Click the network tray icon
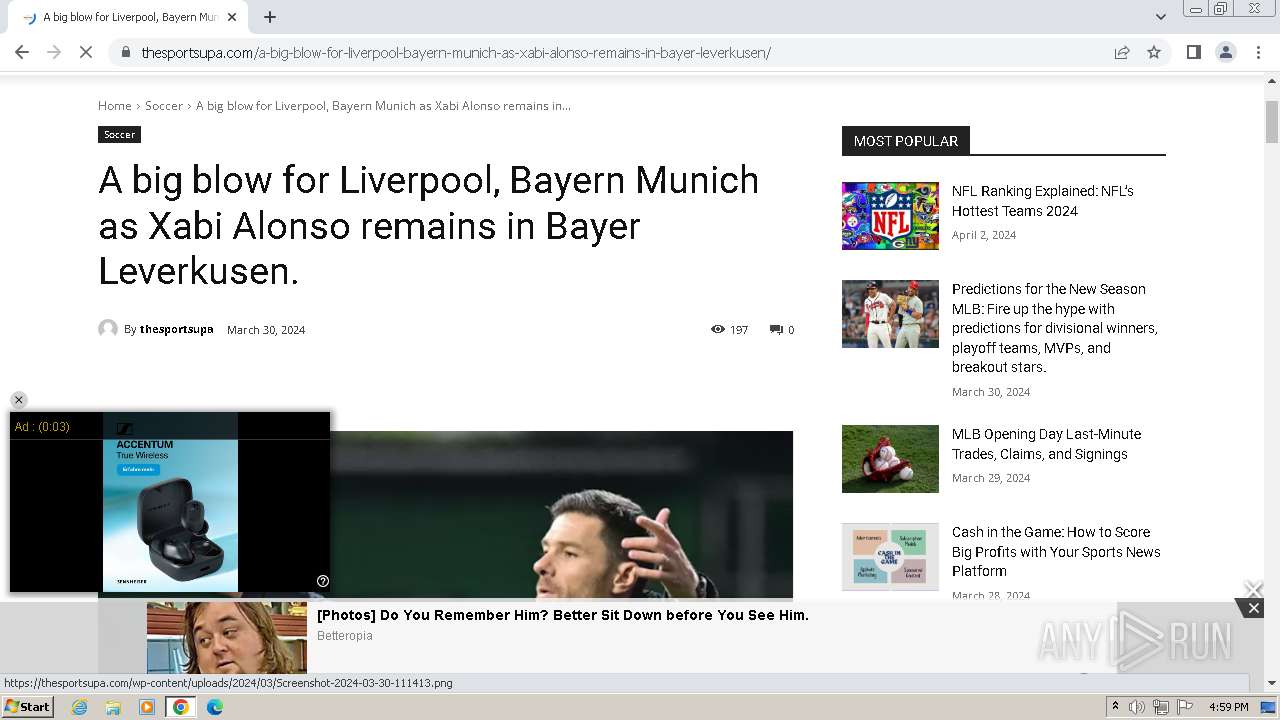The width and height of the screenshot is (1280, 720). 1161,707
